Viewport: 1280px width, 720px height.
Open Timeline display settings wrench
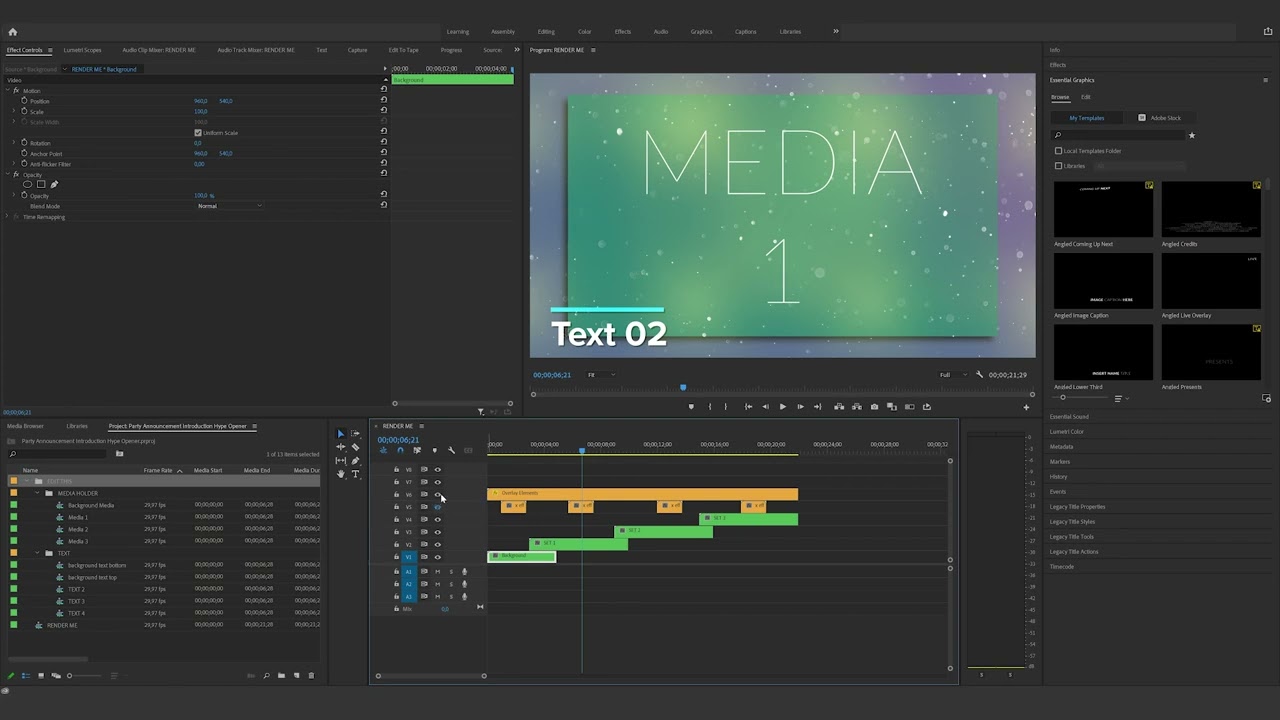[451, 451]
